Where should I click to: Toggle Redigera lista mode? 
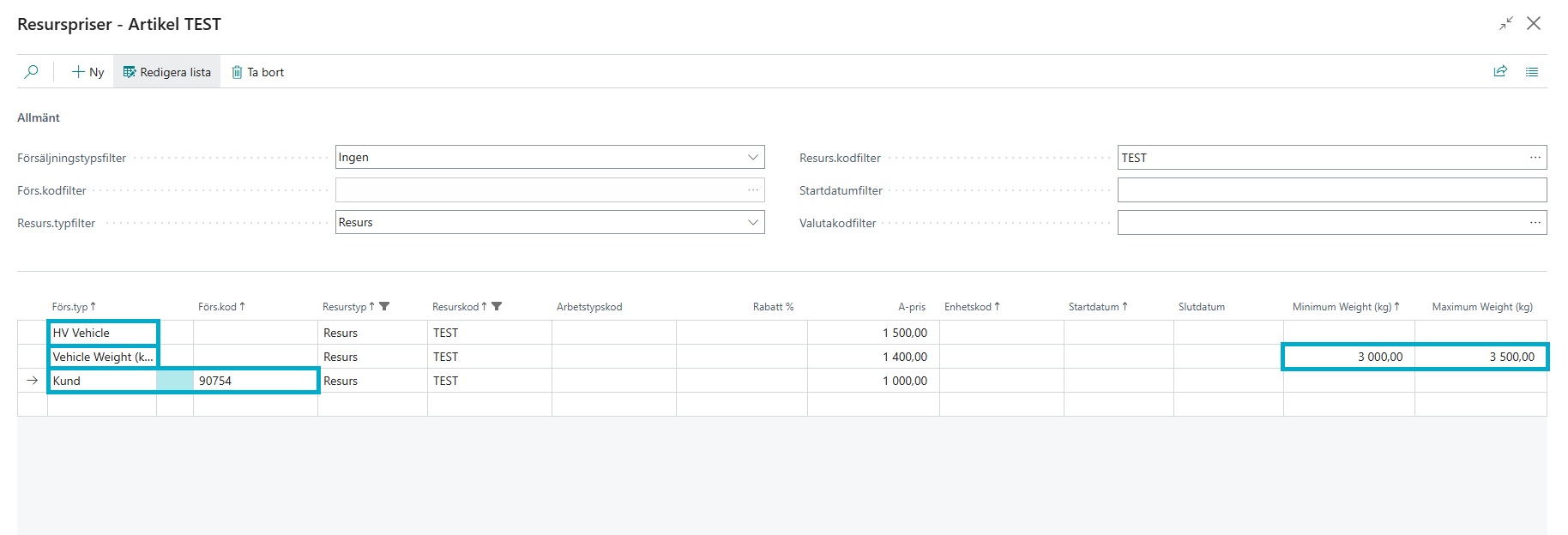(x=167, y=72)
